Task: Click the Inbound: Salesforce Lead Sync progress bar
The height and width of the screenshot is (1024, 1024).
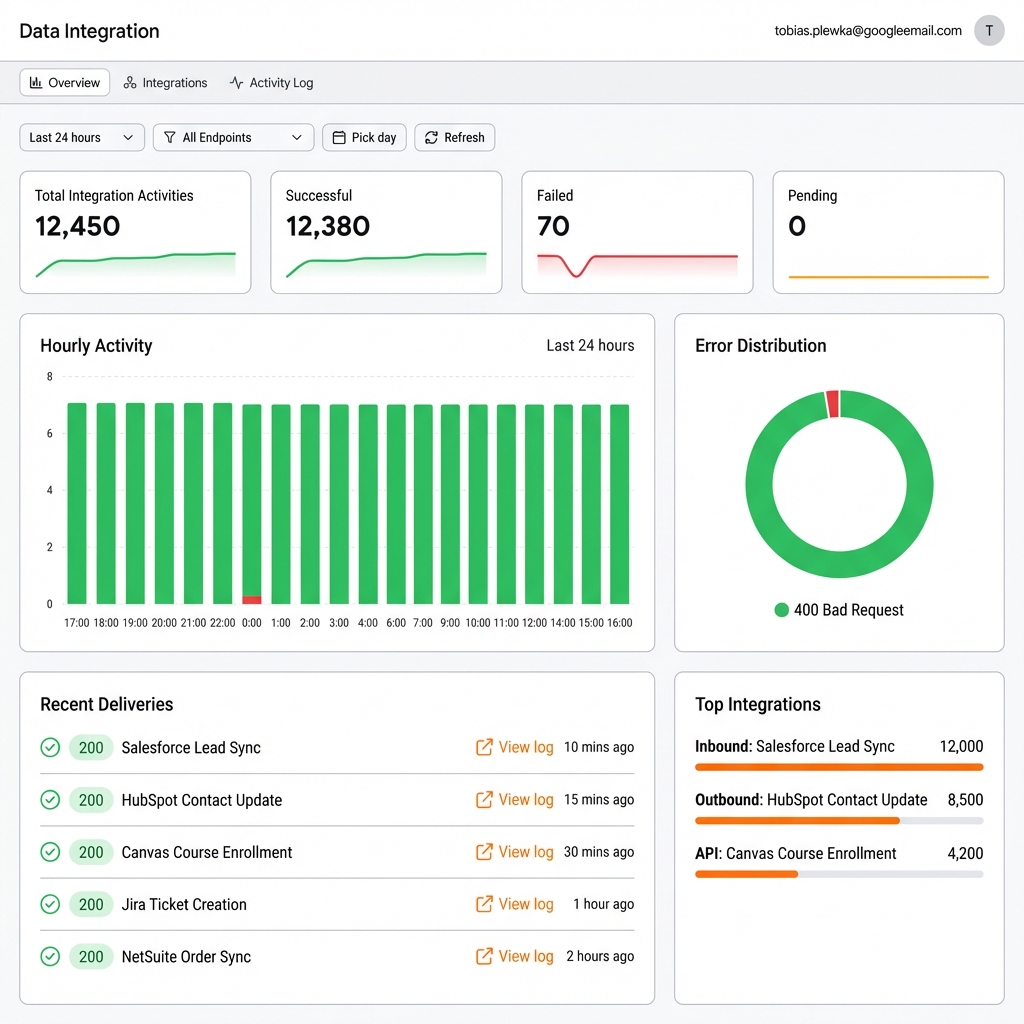Action: pyautogui.click(x=839, y=767)
